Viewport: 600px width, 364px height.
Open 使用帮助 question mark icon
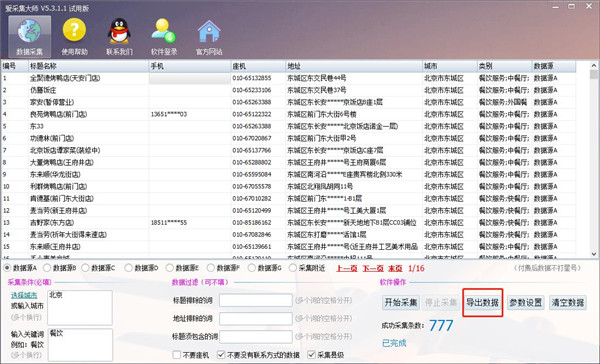(75, 36)
